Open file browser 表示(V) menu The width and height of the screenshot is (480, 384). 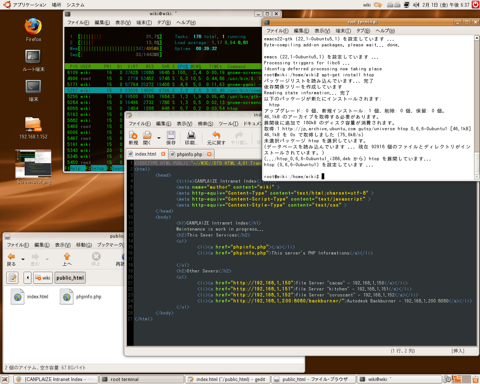tap(63, 245)
